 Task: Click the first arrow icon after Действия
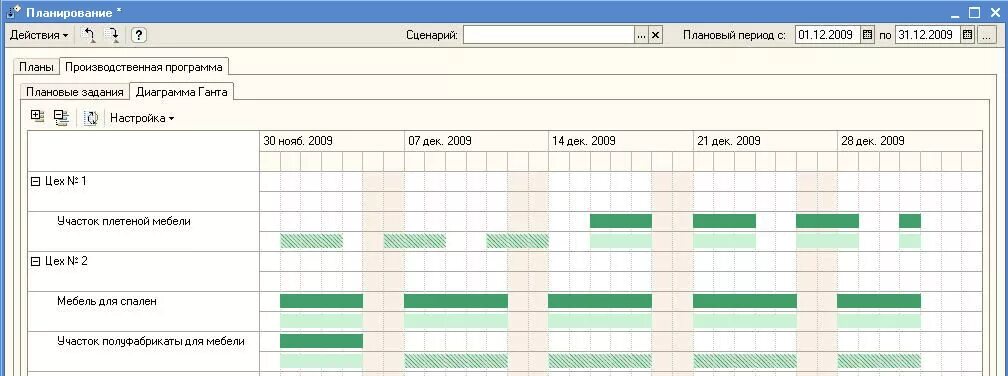coord(89,35)
